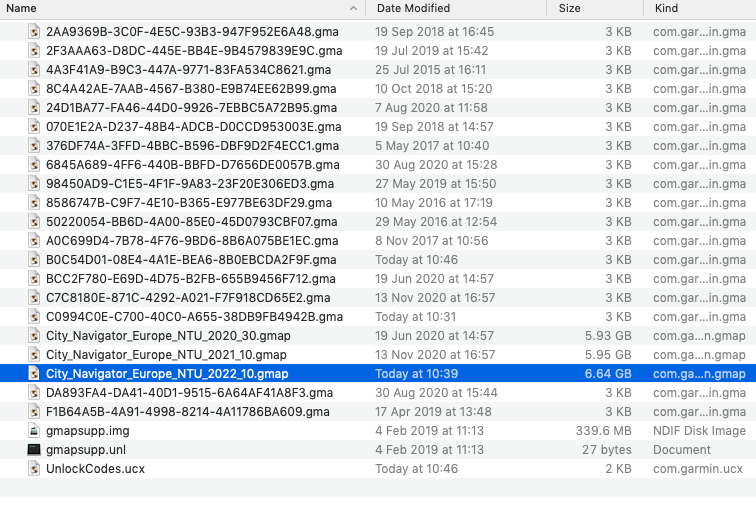Click the file icon for UnlockCodes.ucx
The image size is (756, 506).
(x=34, y=469)
